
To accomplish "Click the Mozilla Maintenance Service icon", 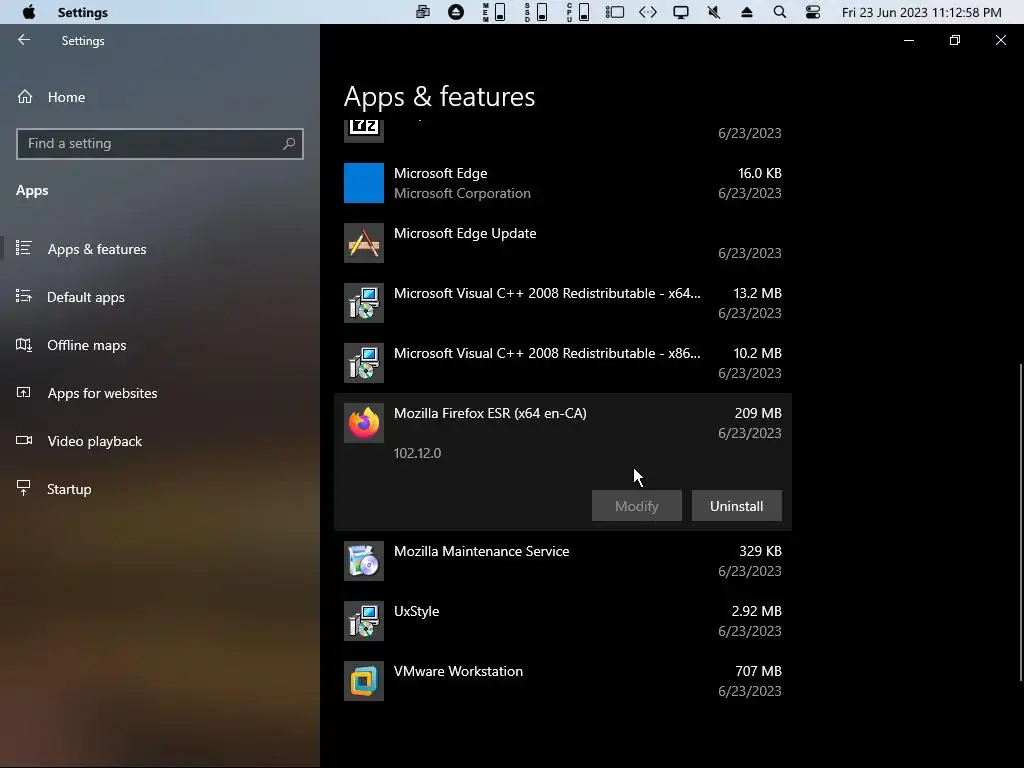I will [364, 561].
